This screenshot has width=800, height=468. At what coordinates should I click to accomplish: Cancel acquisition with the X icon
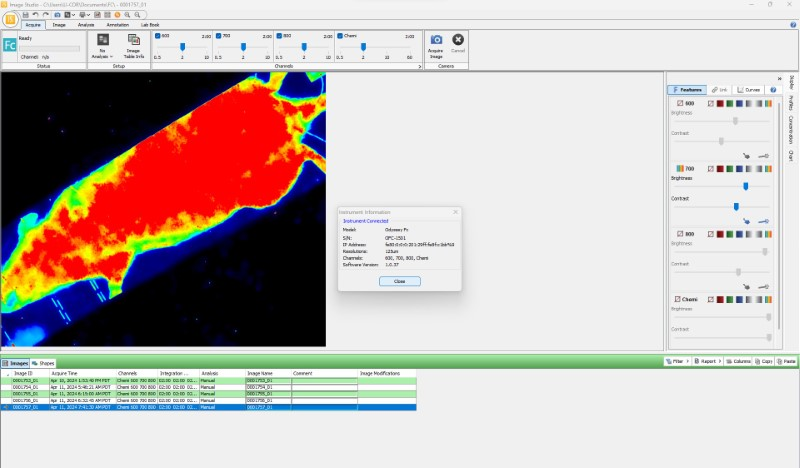pyautogui.click(x=458, y=43)
